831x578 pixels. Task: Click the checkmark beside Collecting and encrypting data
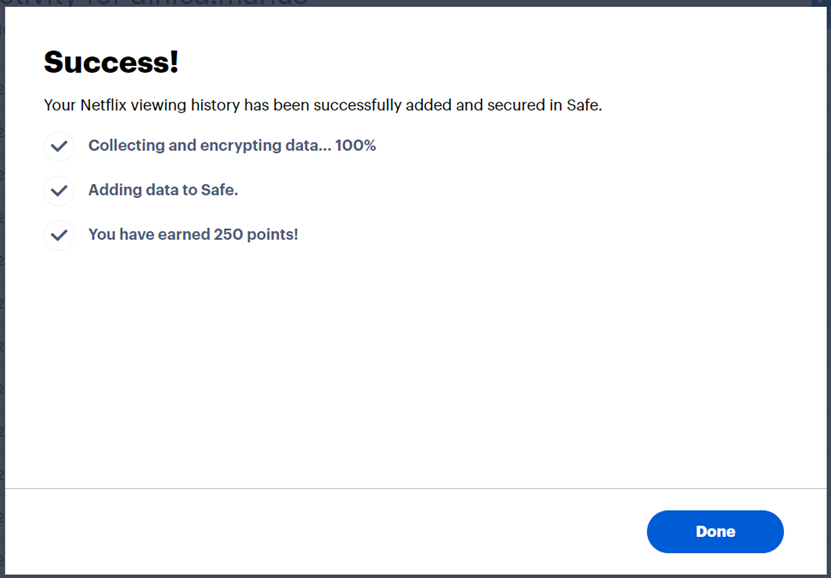(x=59, y=146)
